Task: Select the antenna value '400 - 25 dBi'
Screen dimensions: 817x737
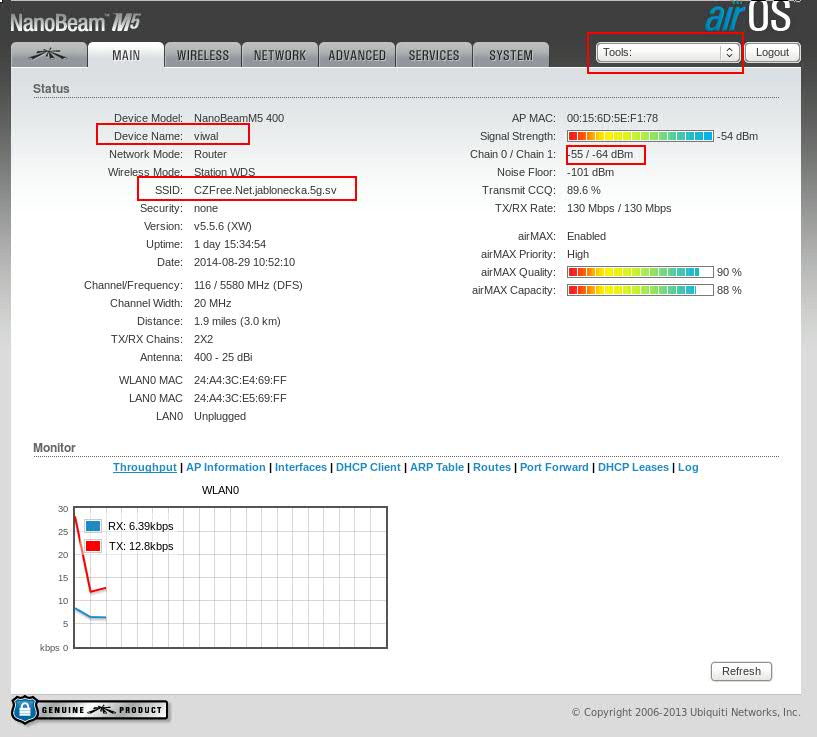Action: (223, 357)
